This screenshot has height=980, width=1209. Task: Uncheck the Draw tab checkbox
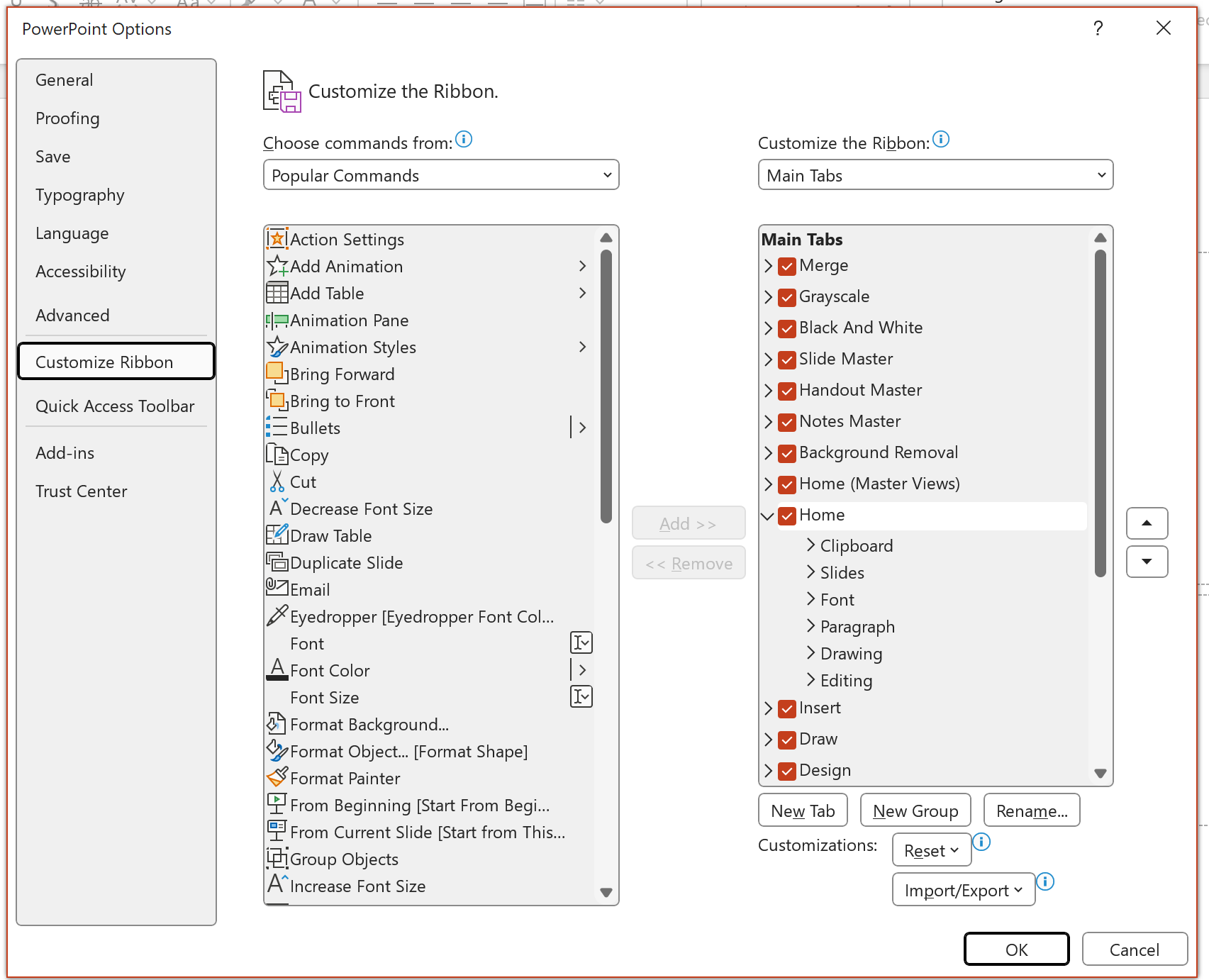click(x=787, y=740)
